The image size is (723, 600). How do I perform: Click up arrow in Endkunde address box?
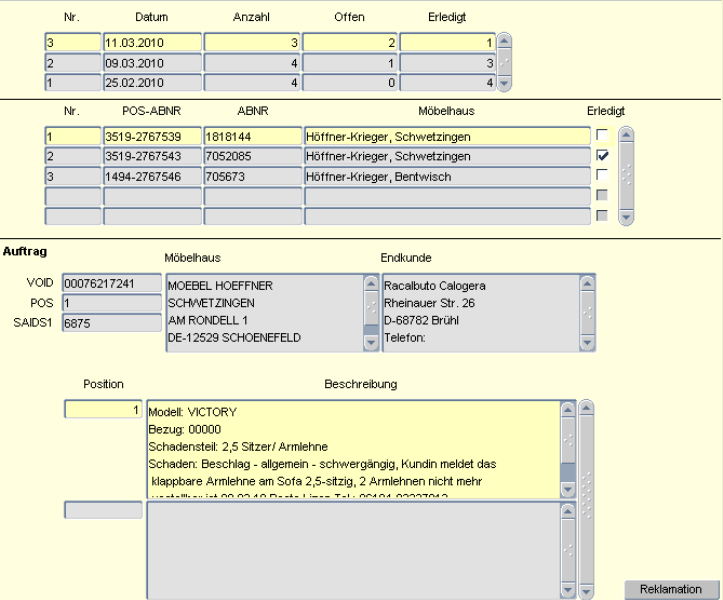pos(587,284)
